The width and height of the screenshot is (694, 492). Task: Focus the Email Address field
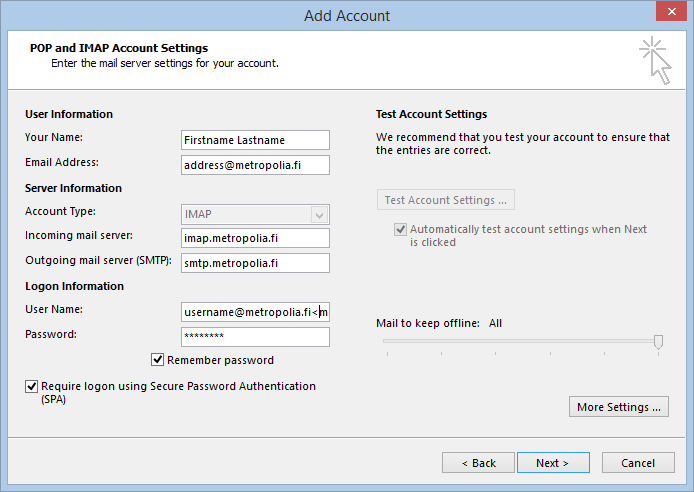(255, 165)
